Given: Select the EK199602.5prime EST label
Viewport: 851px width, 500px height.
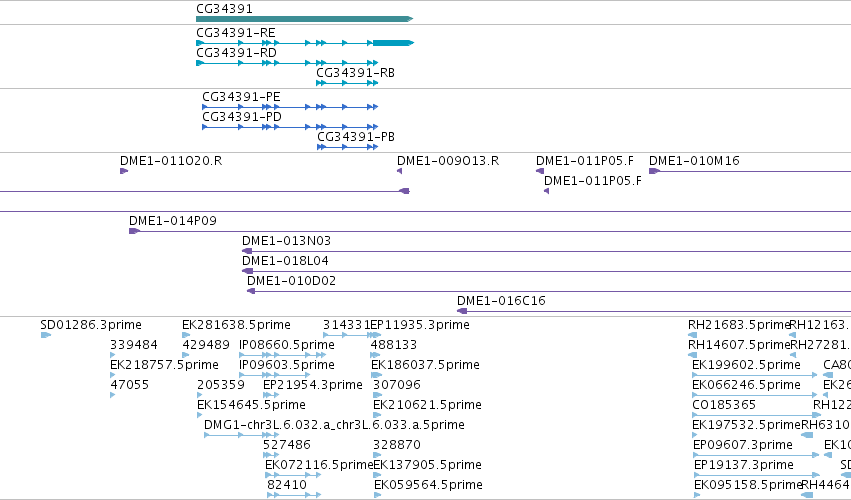Looking at the screenshot, I should pyautogui.click(x=746, y=365).
